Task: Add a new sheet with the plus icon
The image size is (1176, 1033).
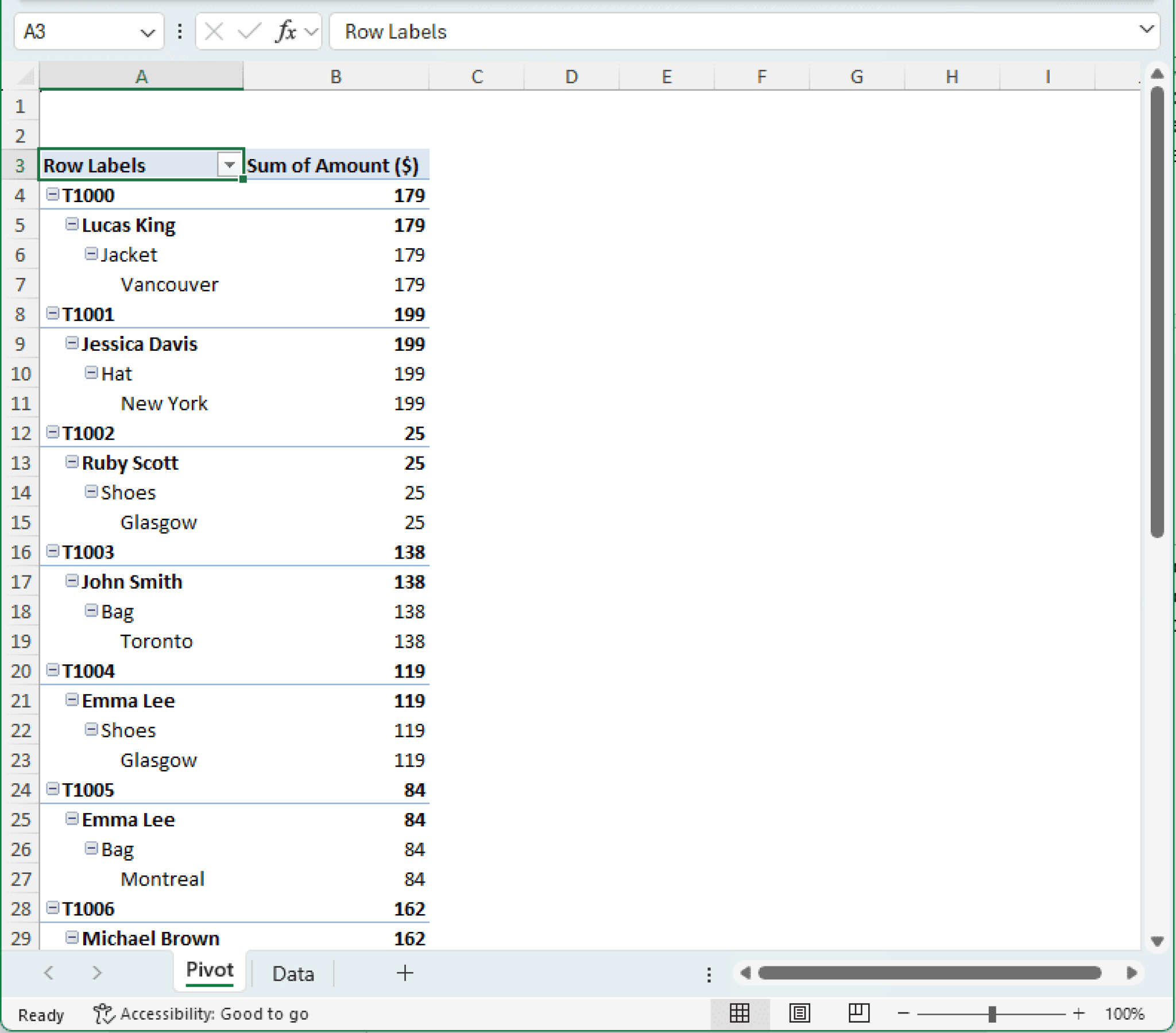Action: coord(405,974)
